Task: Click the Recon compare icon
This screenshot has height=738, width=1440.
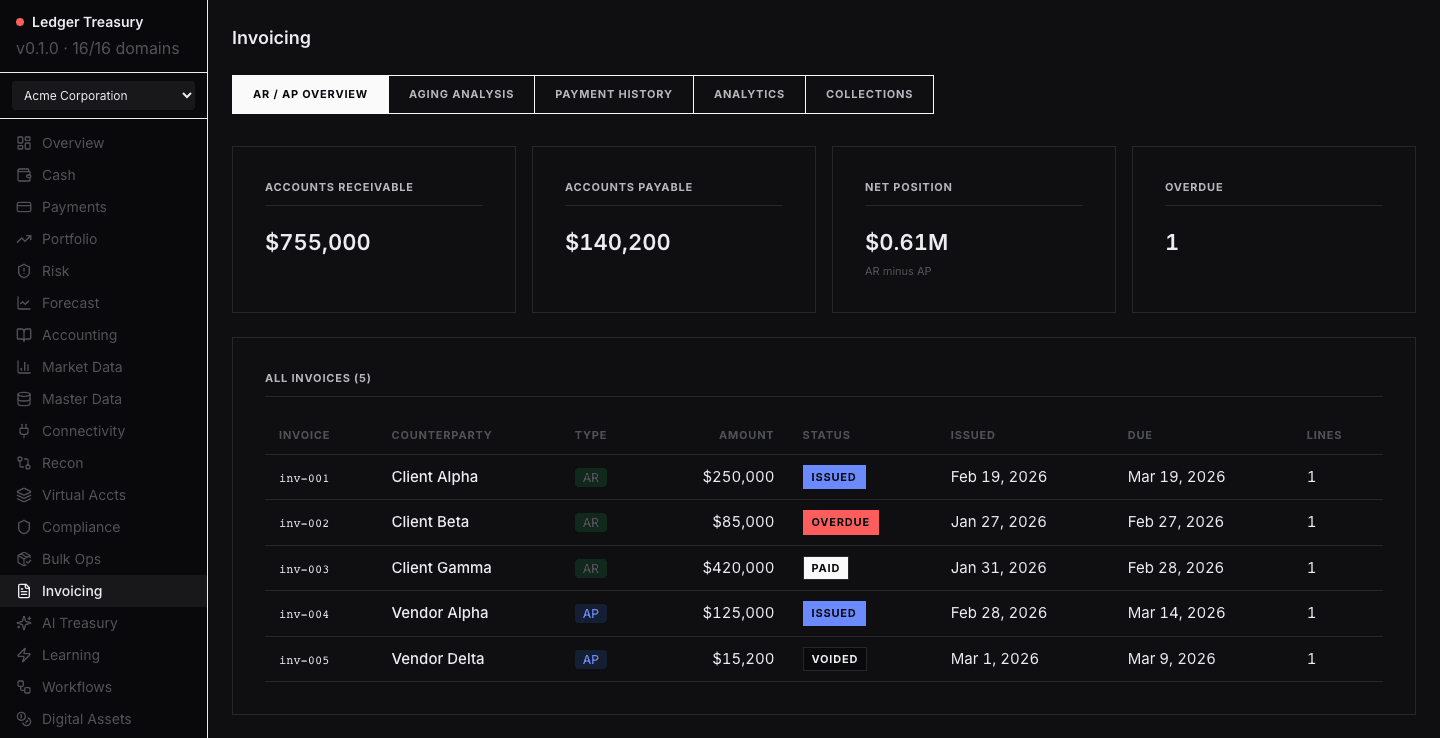Action: pyautogui.click(x=24, y=463)
